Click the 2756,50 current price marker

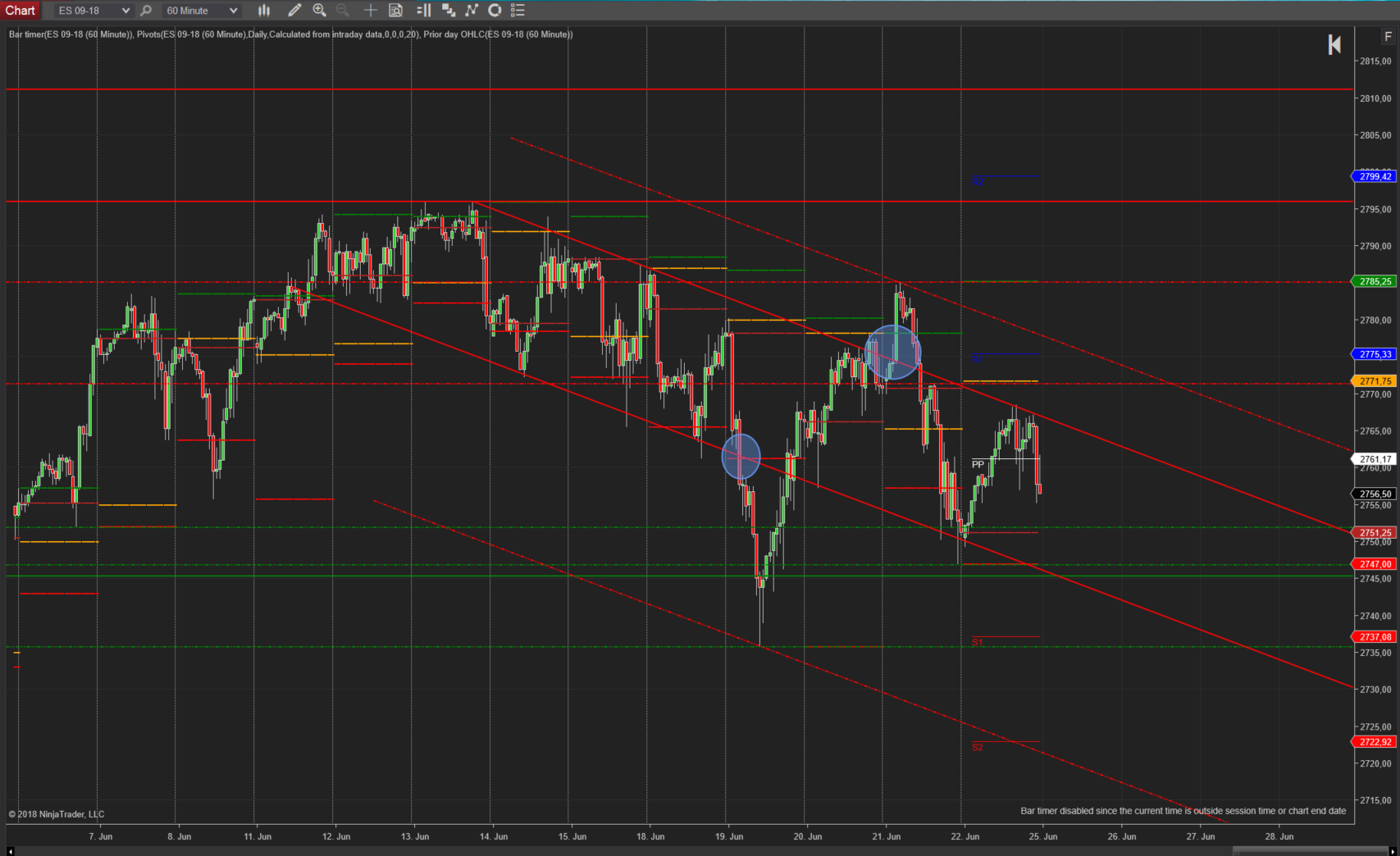click(1374, 494)
